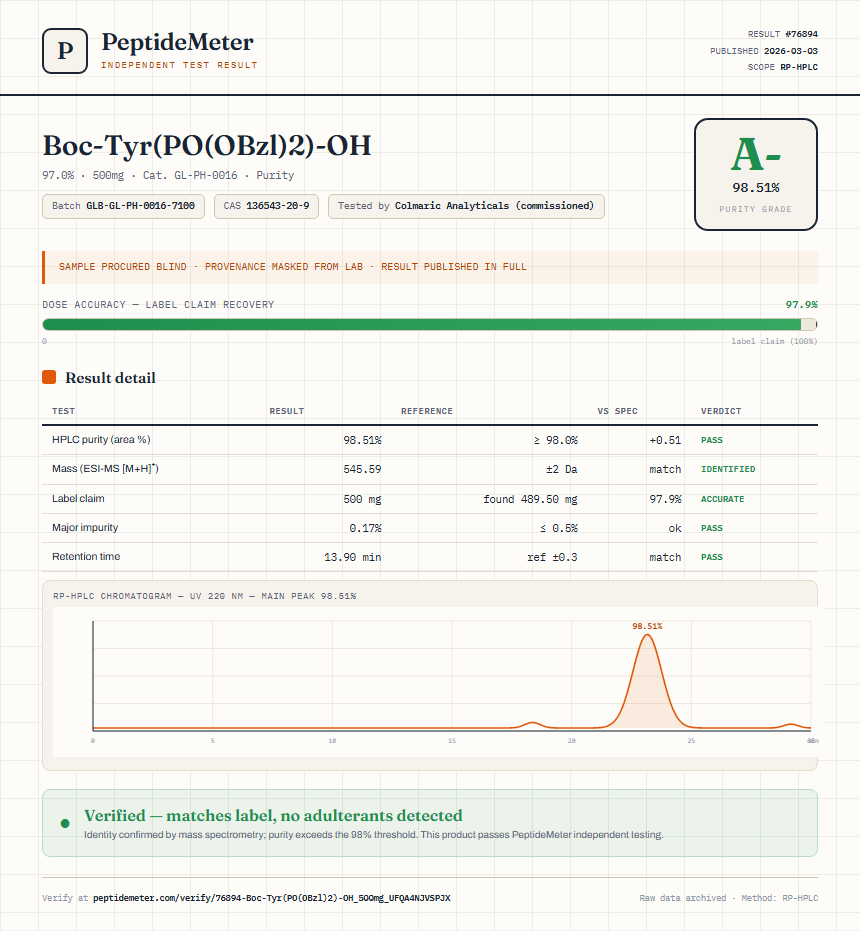Viewport: 860px width, 931px height.
Task: Click the small impurity peak near 18 minutes
Action: (533, 724)
